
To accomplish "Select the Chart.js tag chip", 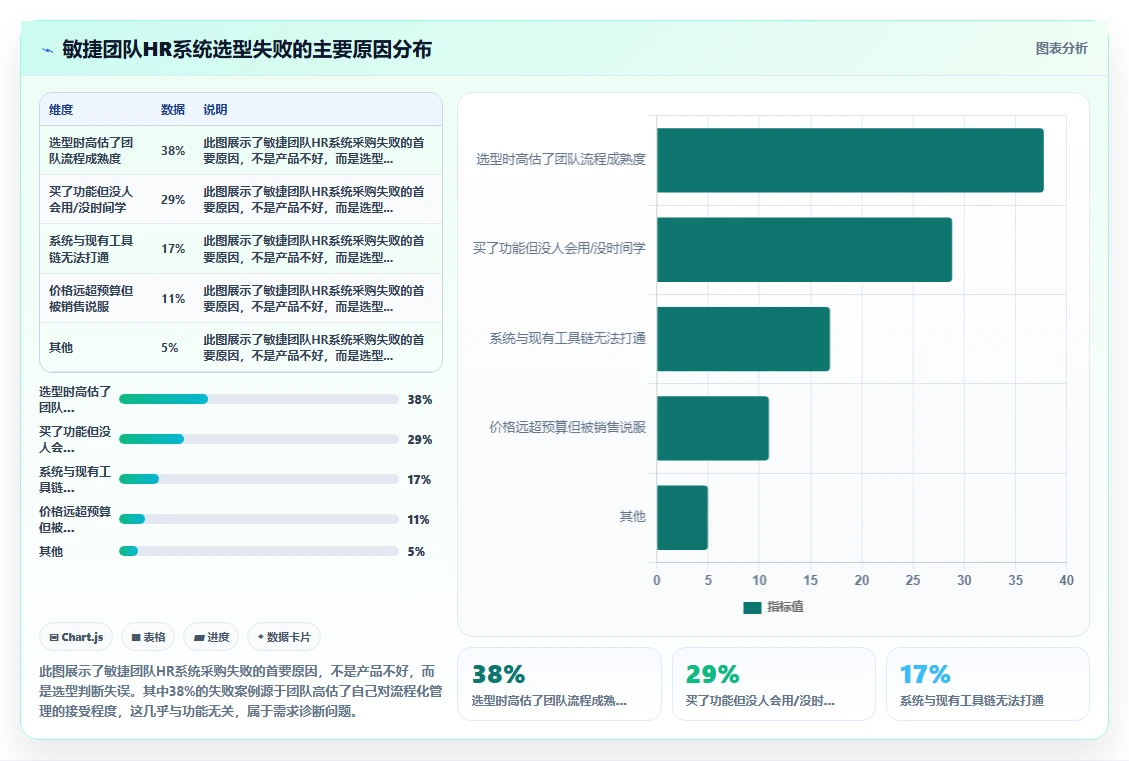I will [x=76, y=637].
